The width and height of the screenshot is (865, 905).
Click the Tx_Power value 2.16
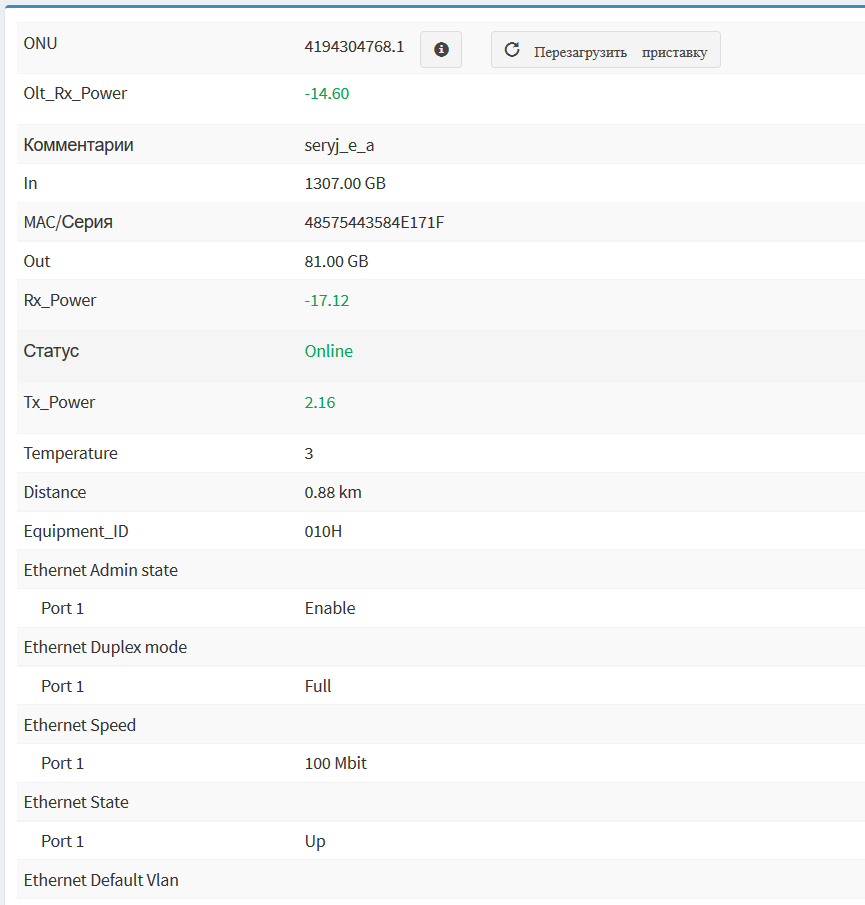click(320, 403)
